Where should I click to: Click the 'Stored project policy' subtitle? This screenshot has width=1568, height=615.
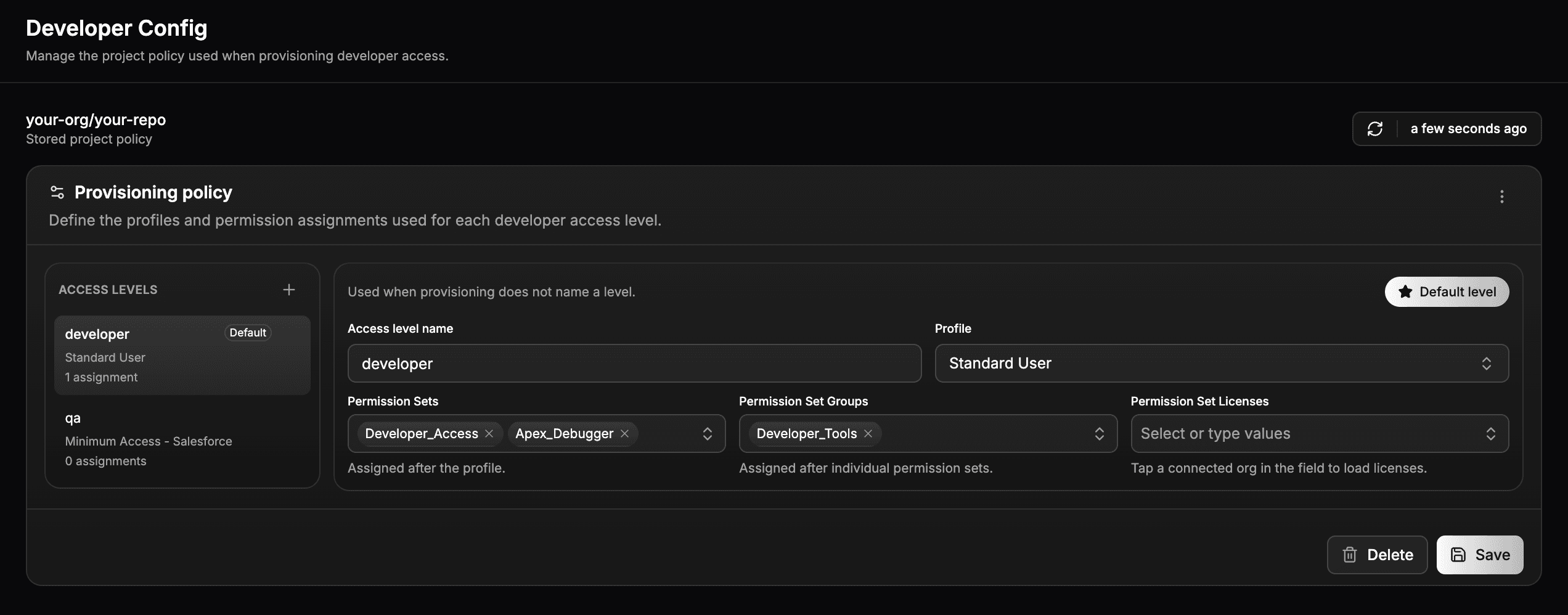click(89, 139)
